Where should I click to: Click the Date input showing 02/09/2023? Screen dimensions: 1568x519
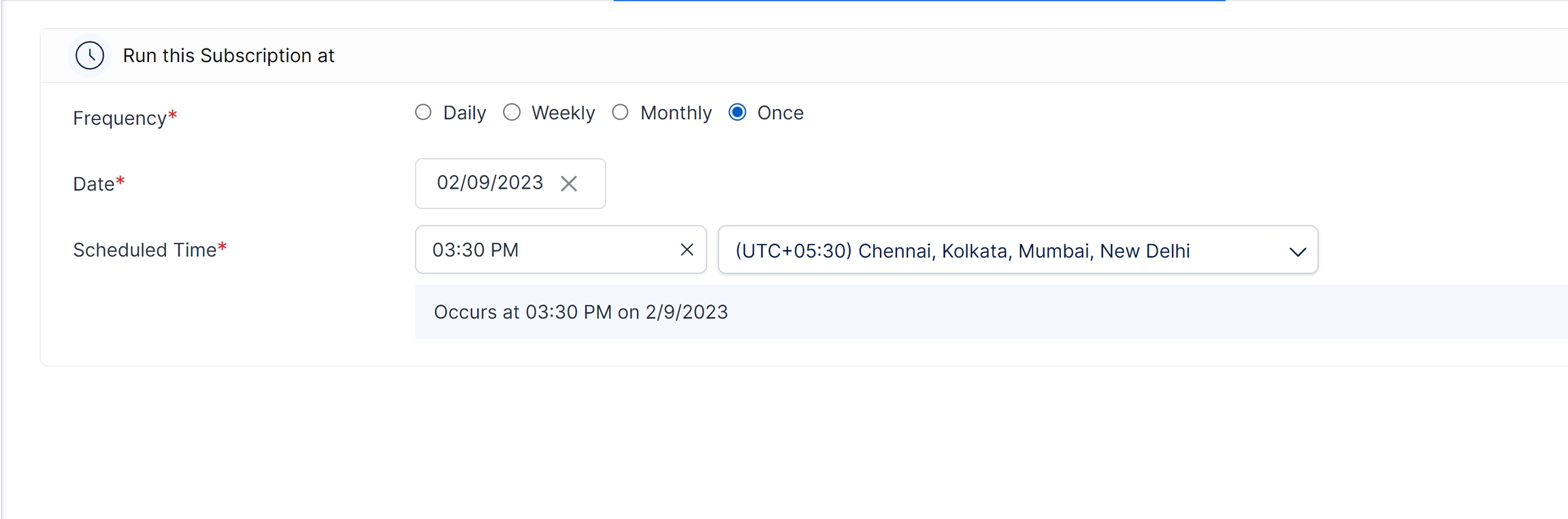click(x=489, y=183)
